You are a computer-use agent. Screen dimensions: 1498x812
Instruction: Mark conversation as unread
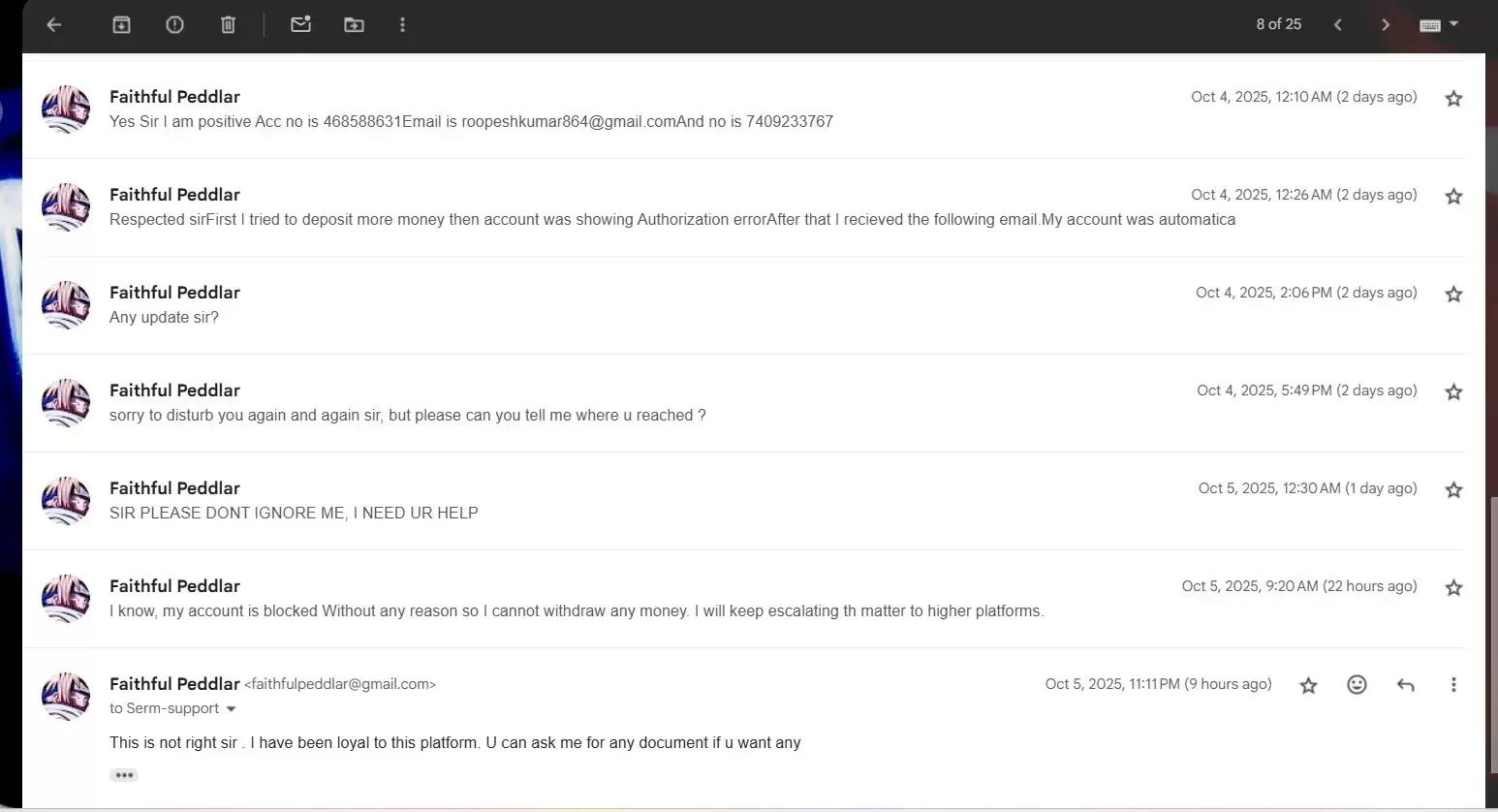pyautogui.click(x=300, y=25)
